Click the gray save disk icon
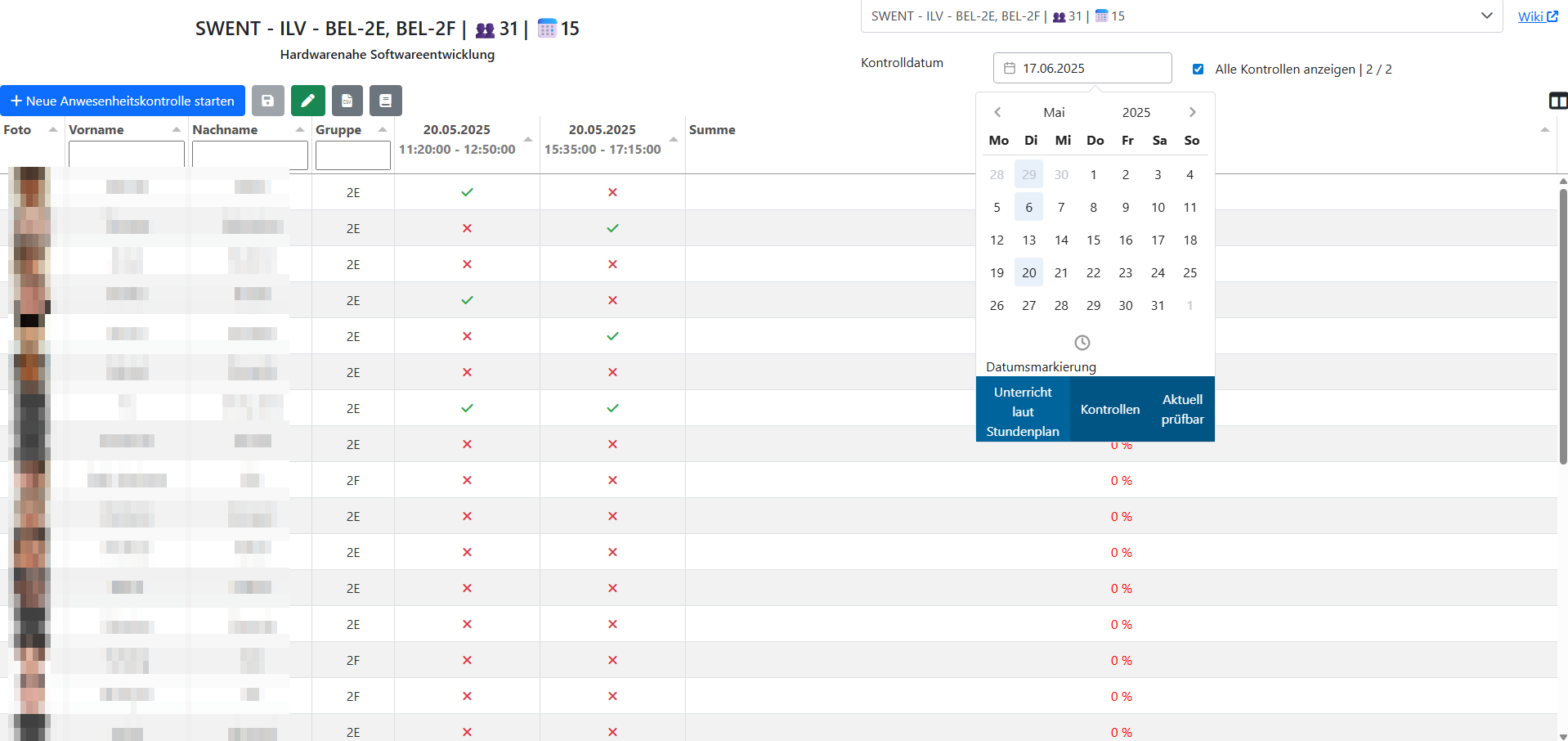This screenshot has height=741, width=1568. 267,101
